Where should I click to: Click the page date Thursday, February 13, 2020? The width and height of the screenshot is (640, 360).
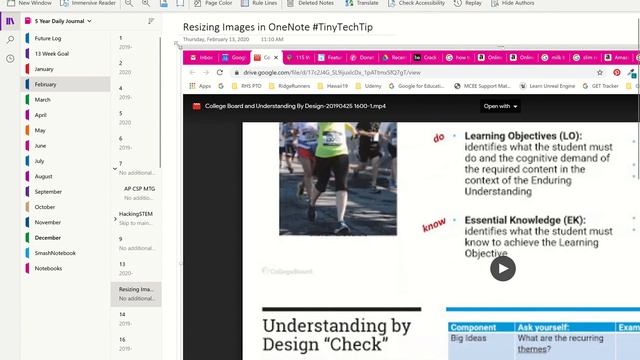tap(216, 40)
